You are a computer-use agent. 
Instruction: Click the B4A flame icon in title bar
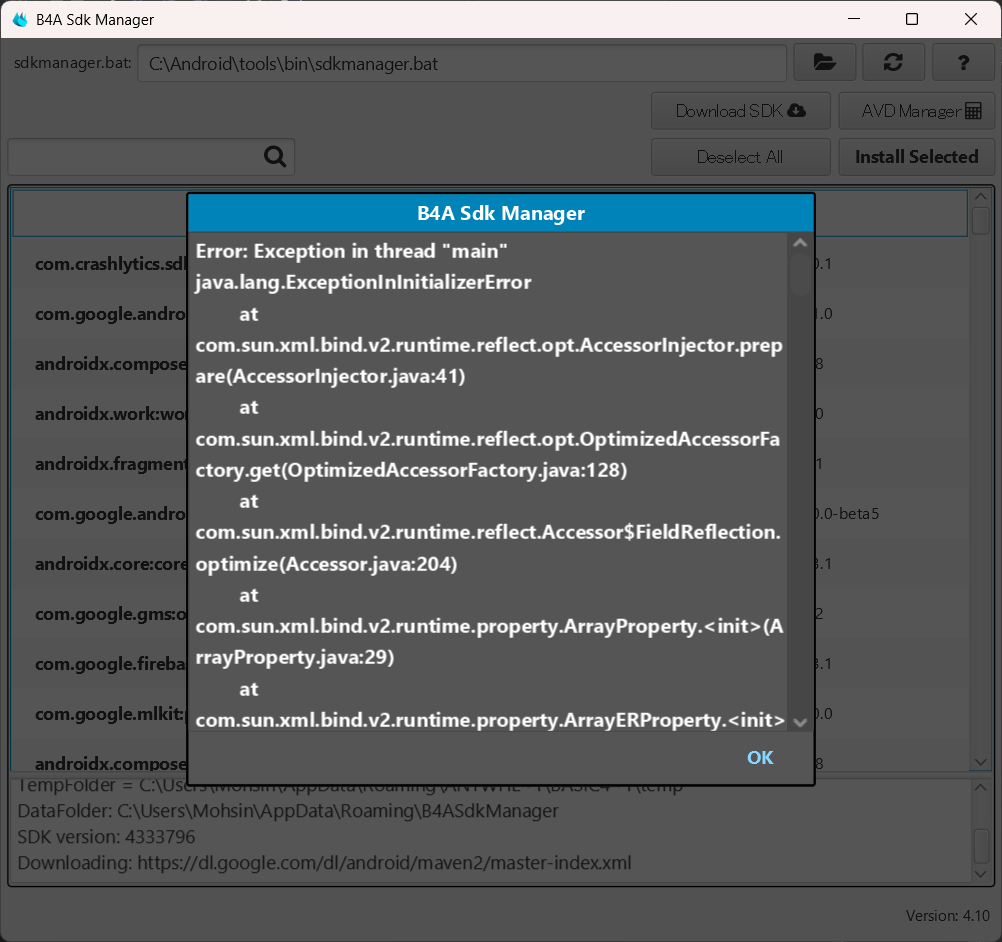click(x=20, y=19)
